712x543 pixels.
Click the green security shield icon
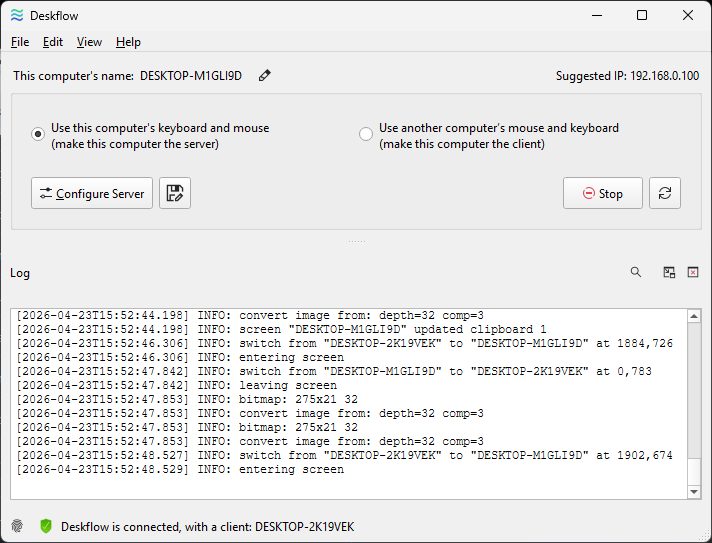[46, 526]
